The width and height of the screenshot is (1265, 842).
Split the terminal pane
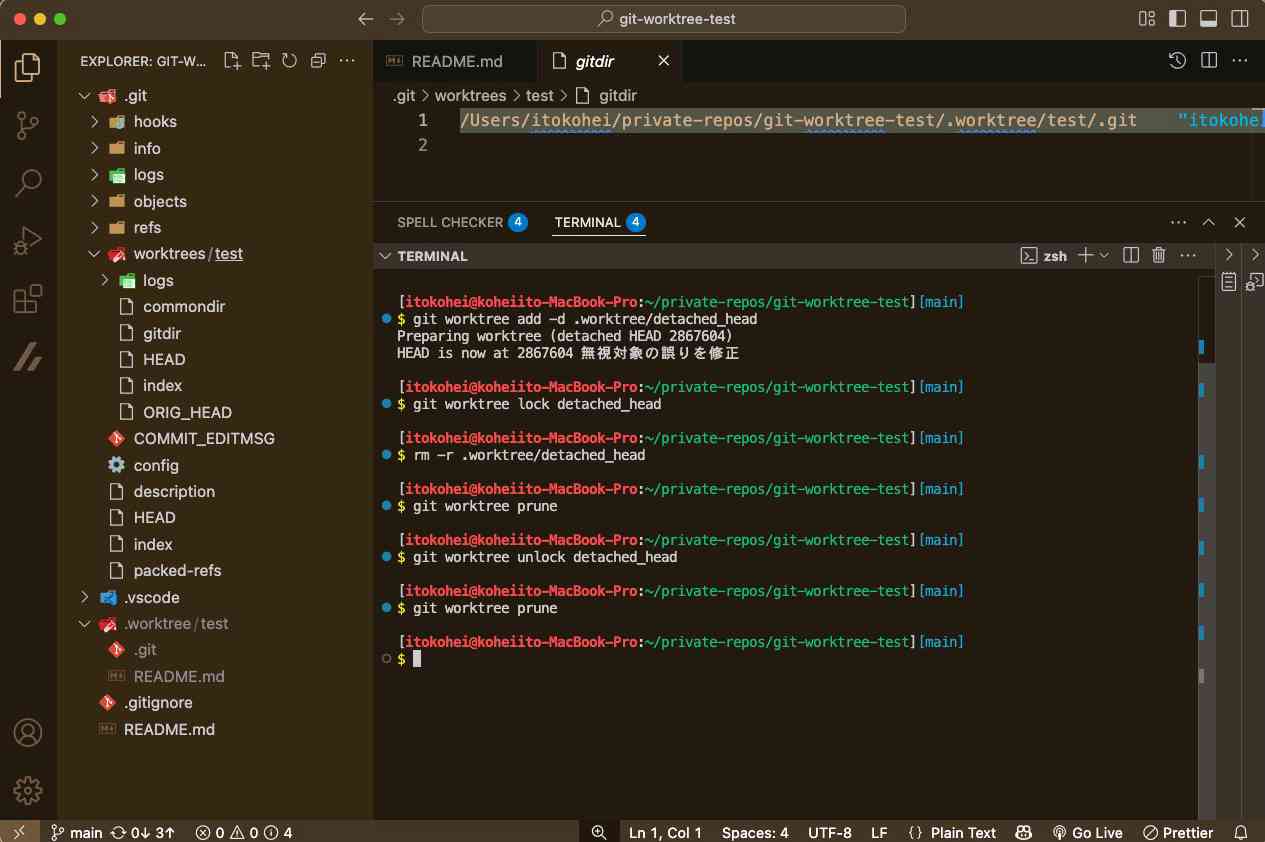1131,256
